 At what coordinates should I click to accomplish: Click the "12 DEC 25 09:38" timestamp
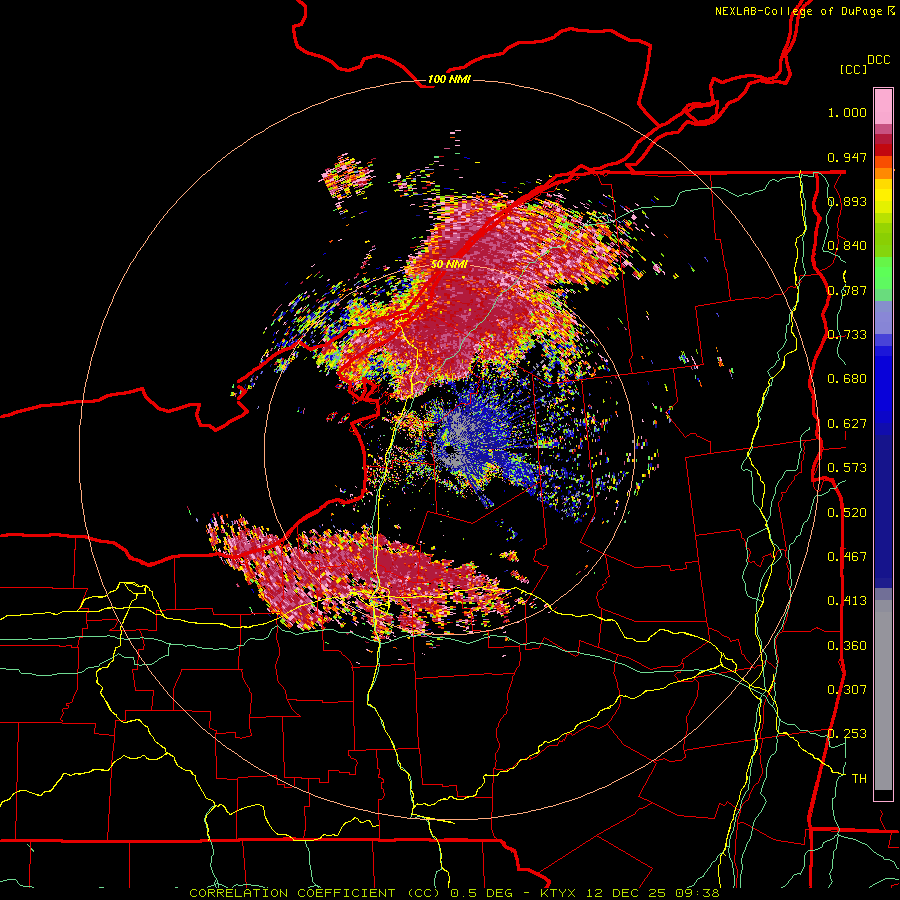(651, 893)
